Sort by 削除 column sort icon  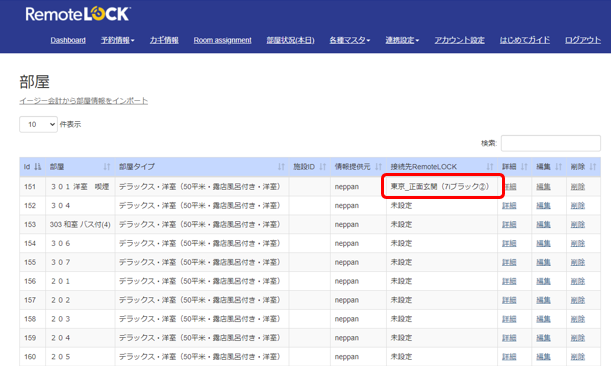[593, 167]
